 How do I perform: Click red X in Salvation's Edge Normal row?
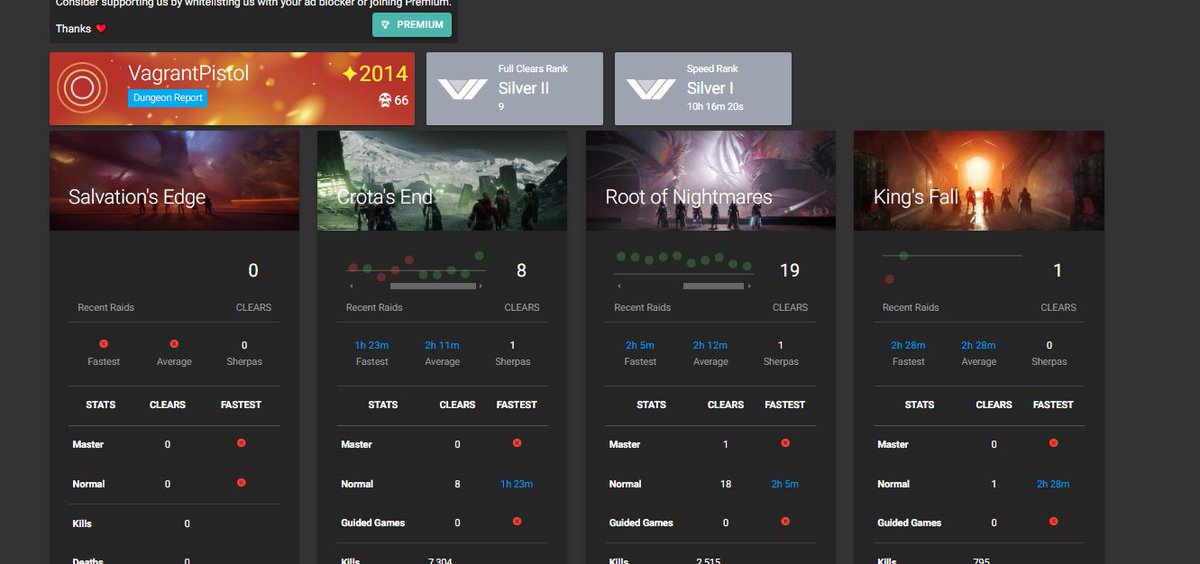[241, 483]
